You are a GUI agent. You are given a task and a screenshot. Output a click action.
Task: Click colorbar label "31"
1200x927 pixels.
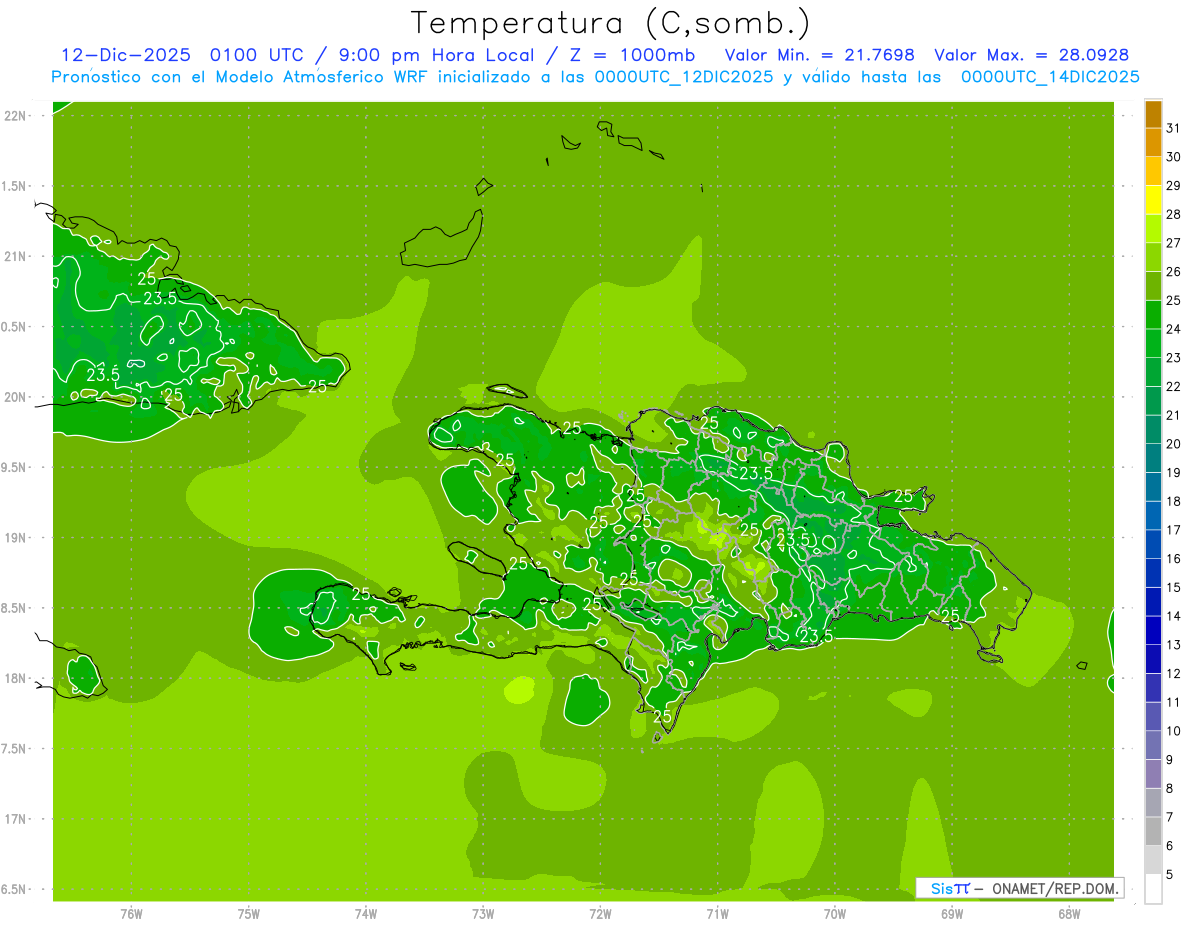[1174, 128]
